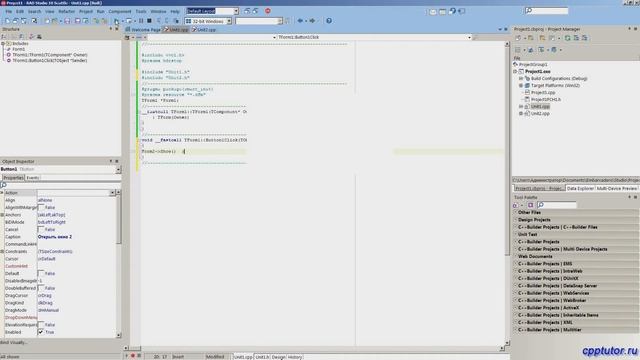The height and width of the screenshot is (360, 640).
Task: Select TForm1::Button1Click in Structure tree
Action: pyautogui.click(x=49, y=60)
